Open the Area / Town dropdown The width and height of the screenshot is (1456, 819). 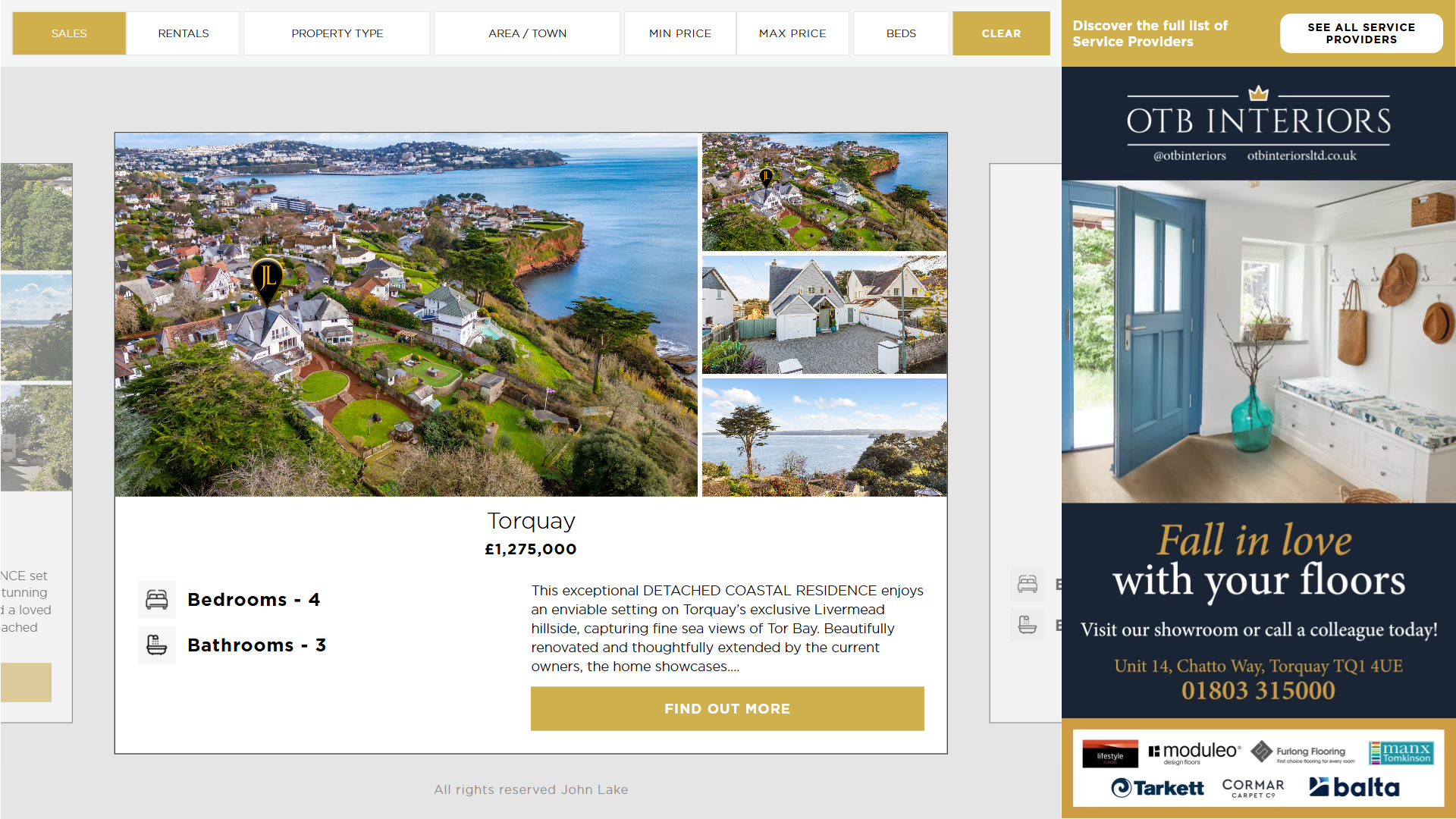527,33
